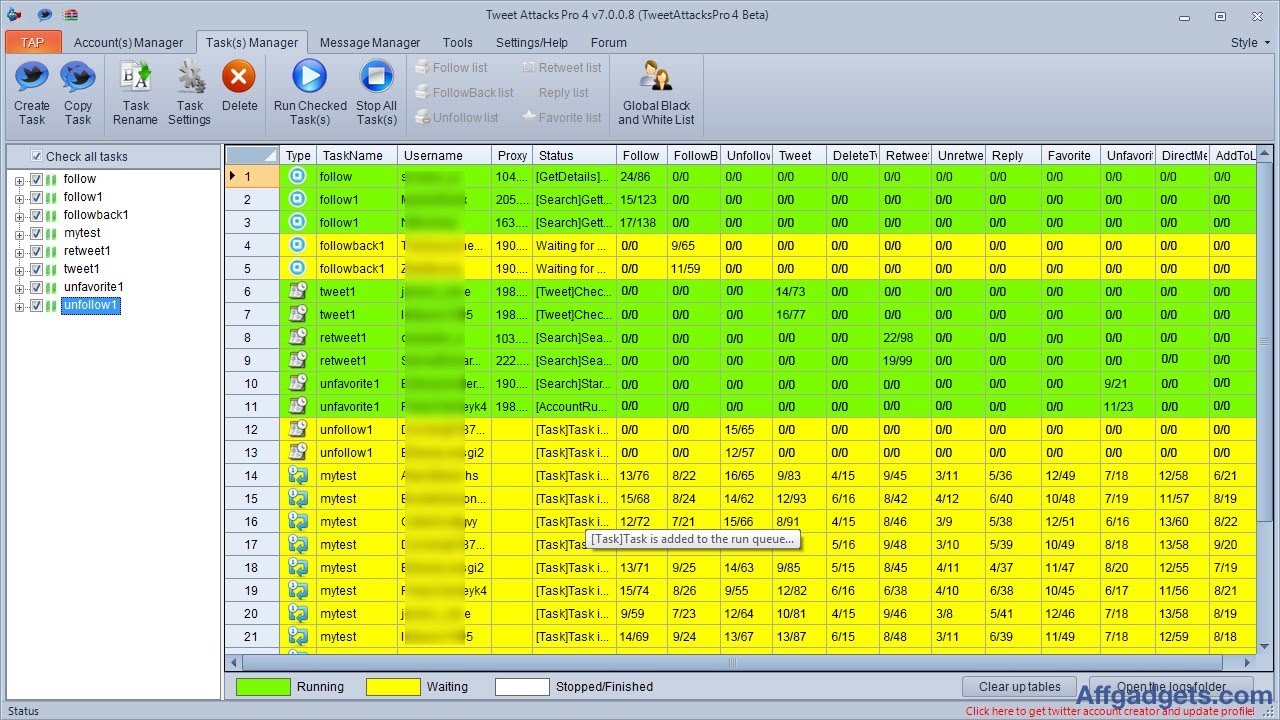
Task: Uncheck the follow1 task checkbox
Action: (36, 197)
